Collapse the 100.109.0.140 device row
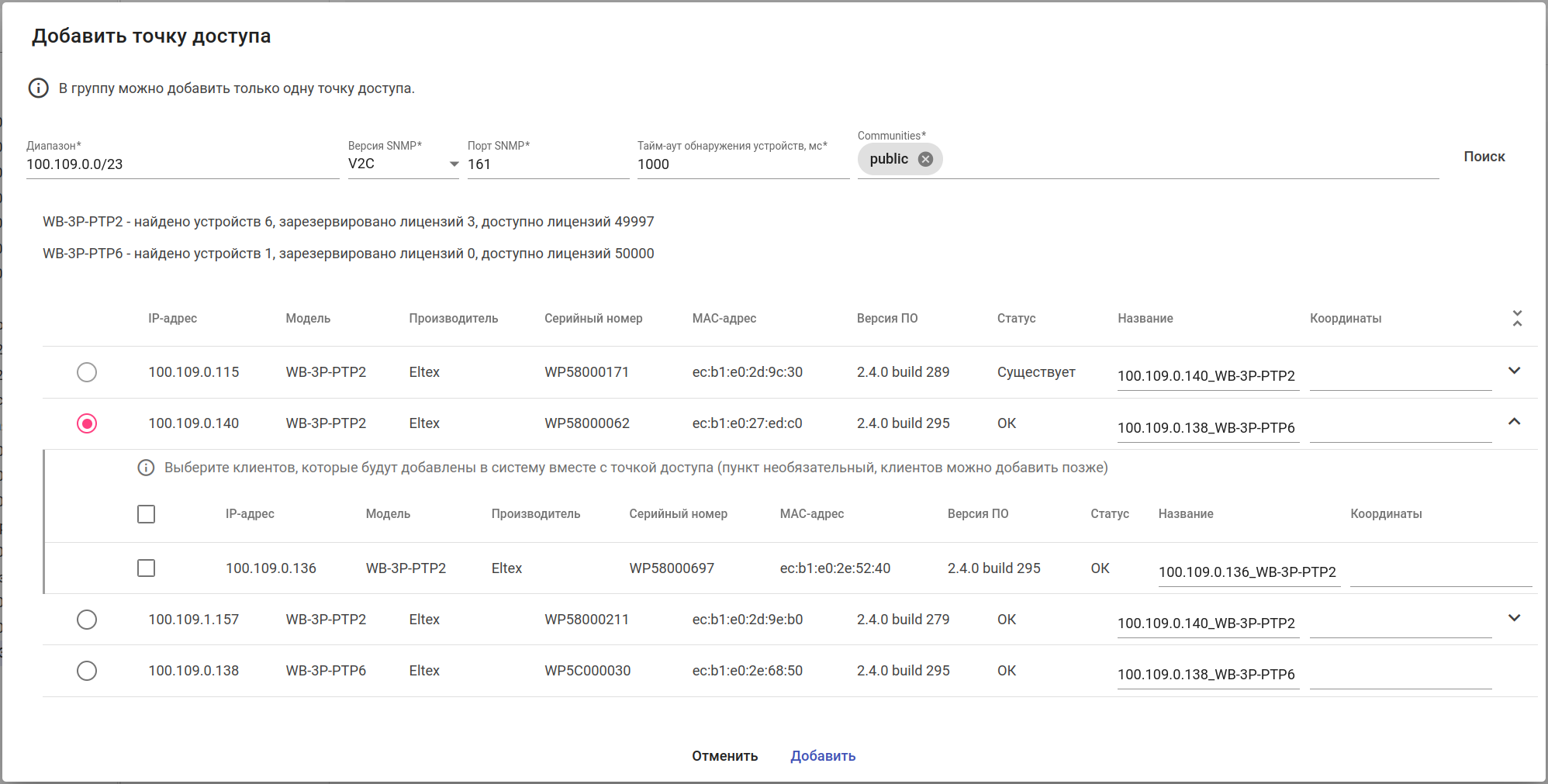 point(1514,422)
